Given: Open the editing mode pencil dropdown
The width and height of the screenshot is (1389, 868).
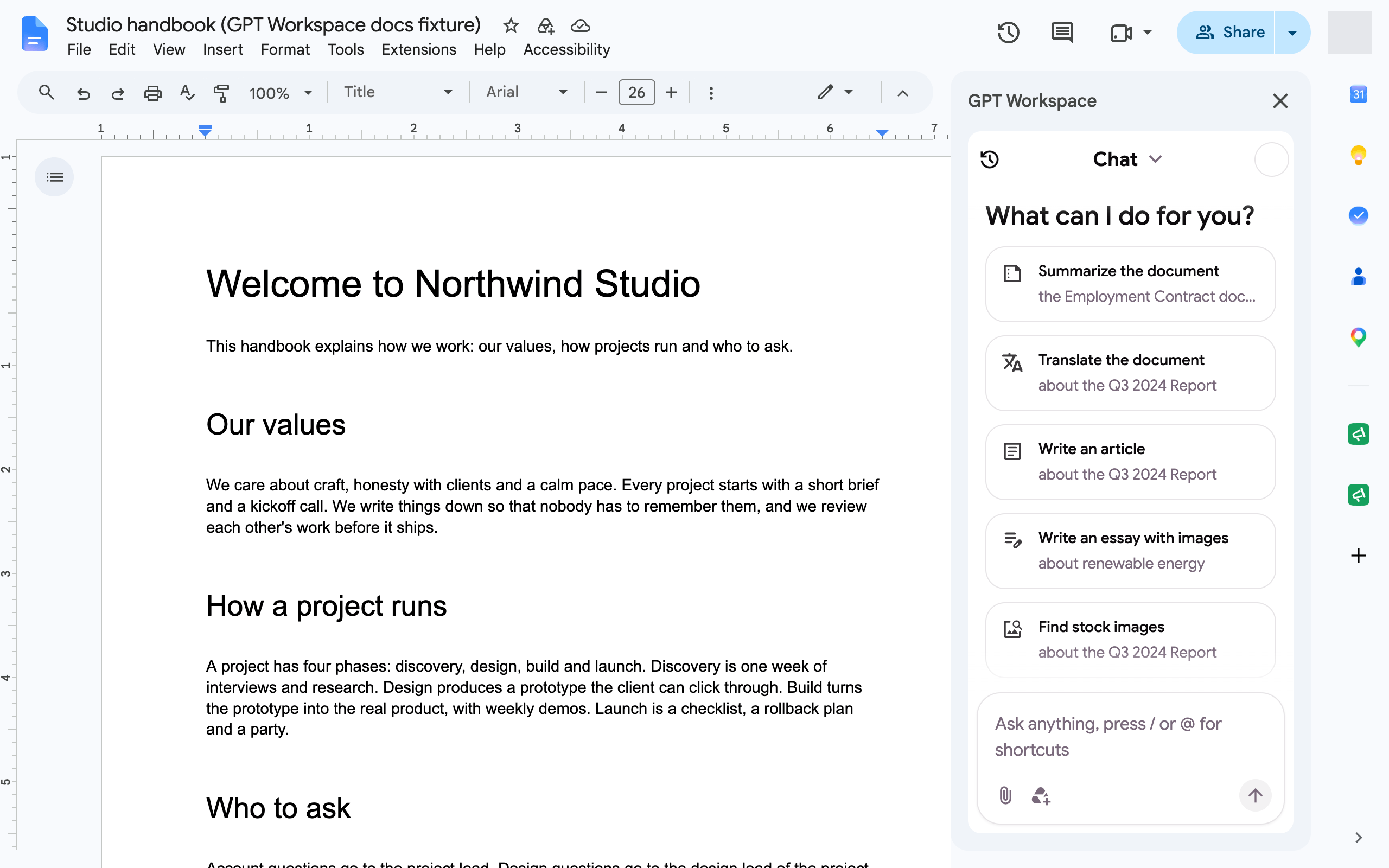Looking at the screenshot, I should [835, 92].
